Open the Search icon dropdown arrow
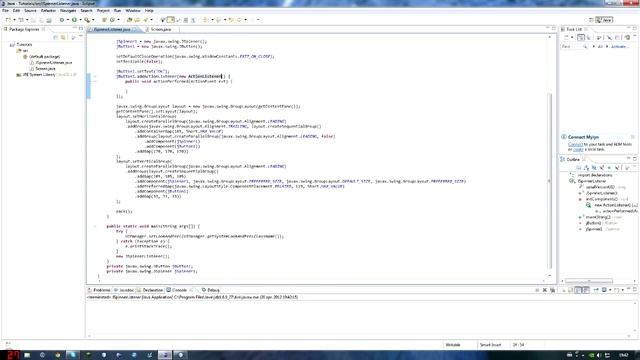This screenshot has height=360, width=640. click(x=151, y=20)
